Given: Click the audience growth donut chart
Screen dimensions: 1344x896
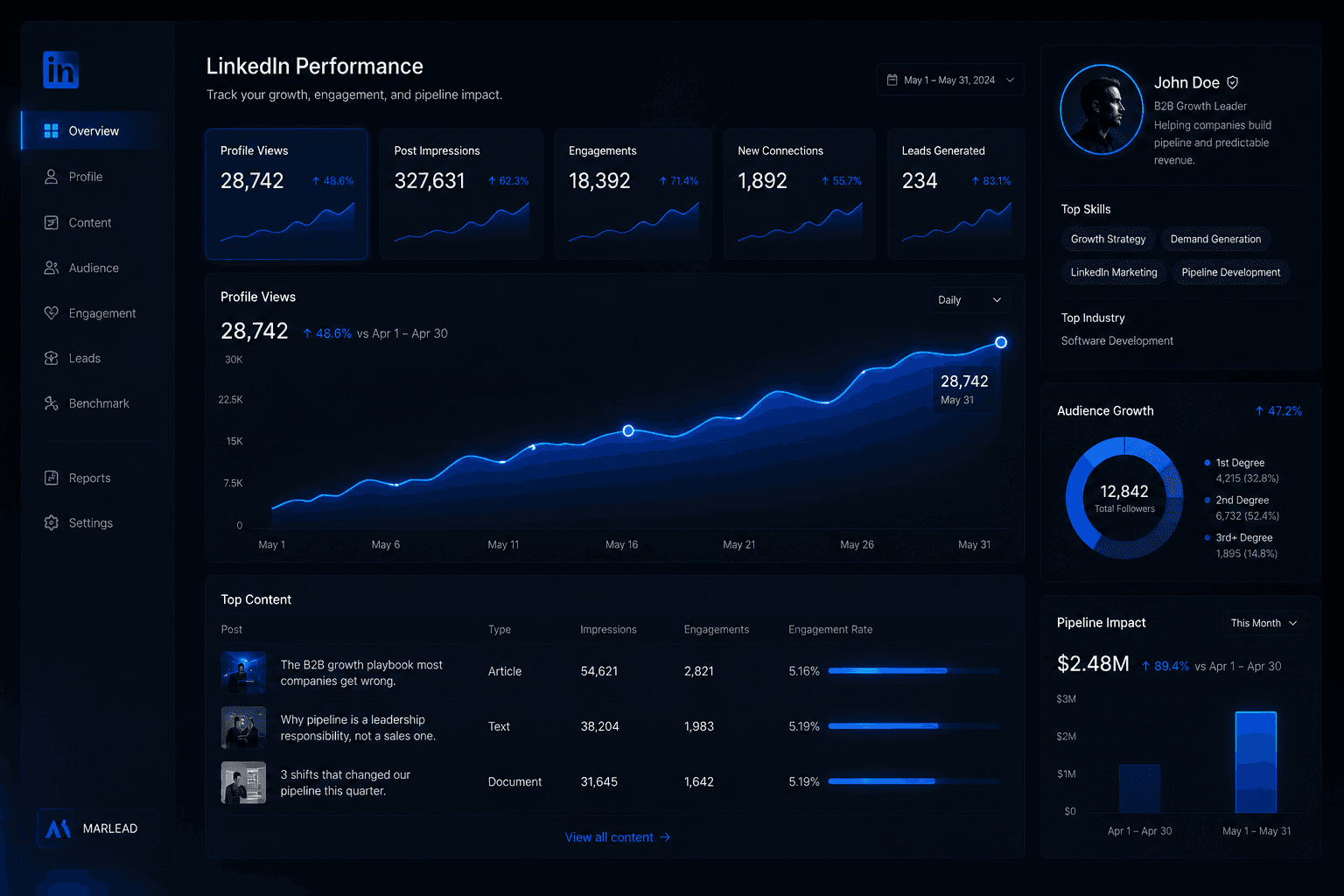Looking at the screenshot, I should (x=1124, y=498).
